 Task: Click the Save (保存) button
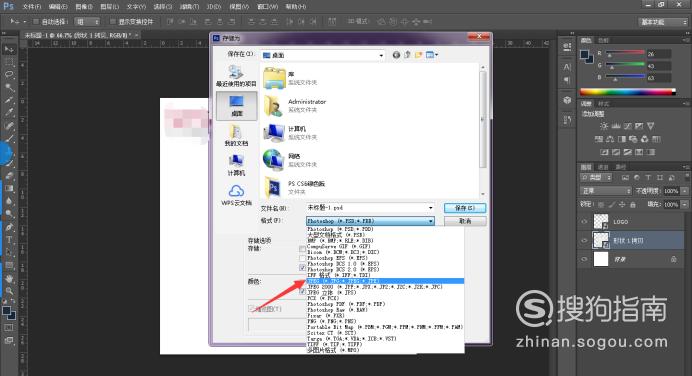pos(465,207)
